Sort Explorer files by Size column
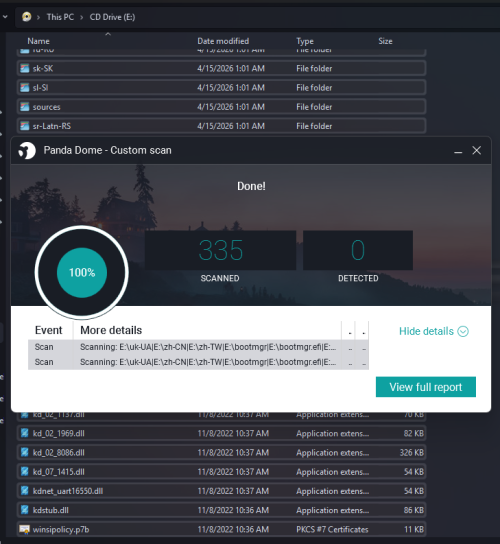This screenshot has width=500, height=544. pyautogui.click(x=385, y=41)
